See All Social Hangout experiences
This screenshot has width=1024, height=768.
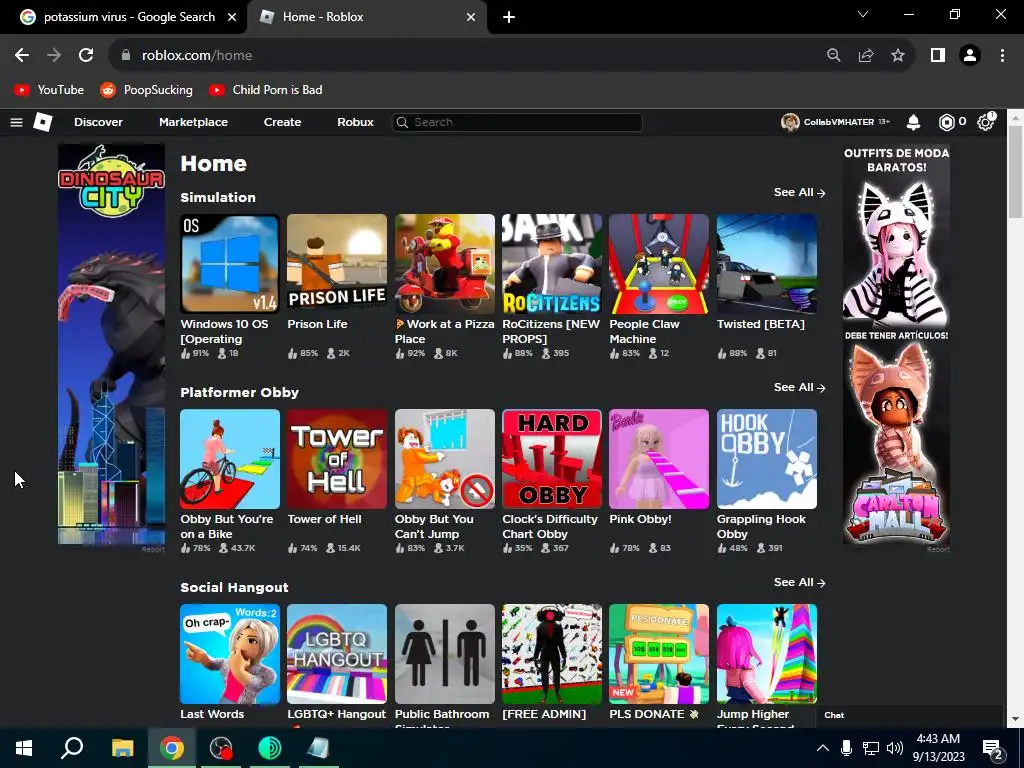(x=799, y=583)
